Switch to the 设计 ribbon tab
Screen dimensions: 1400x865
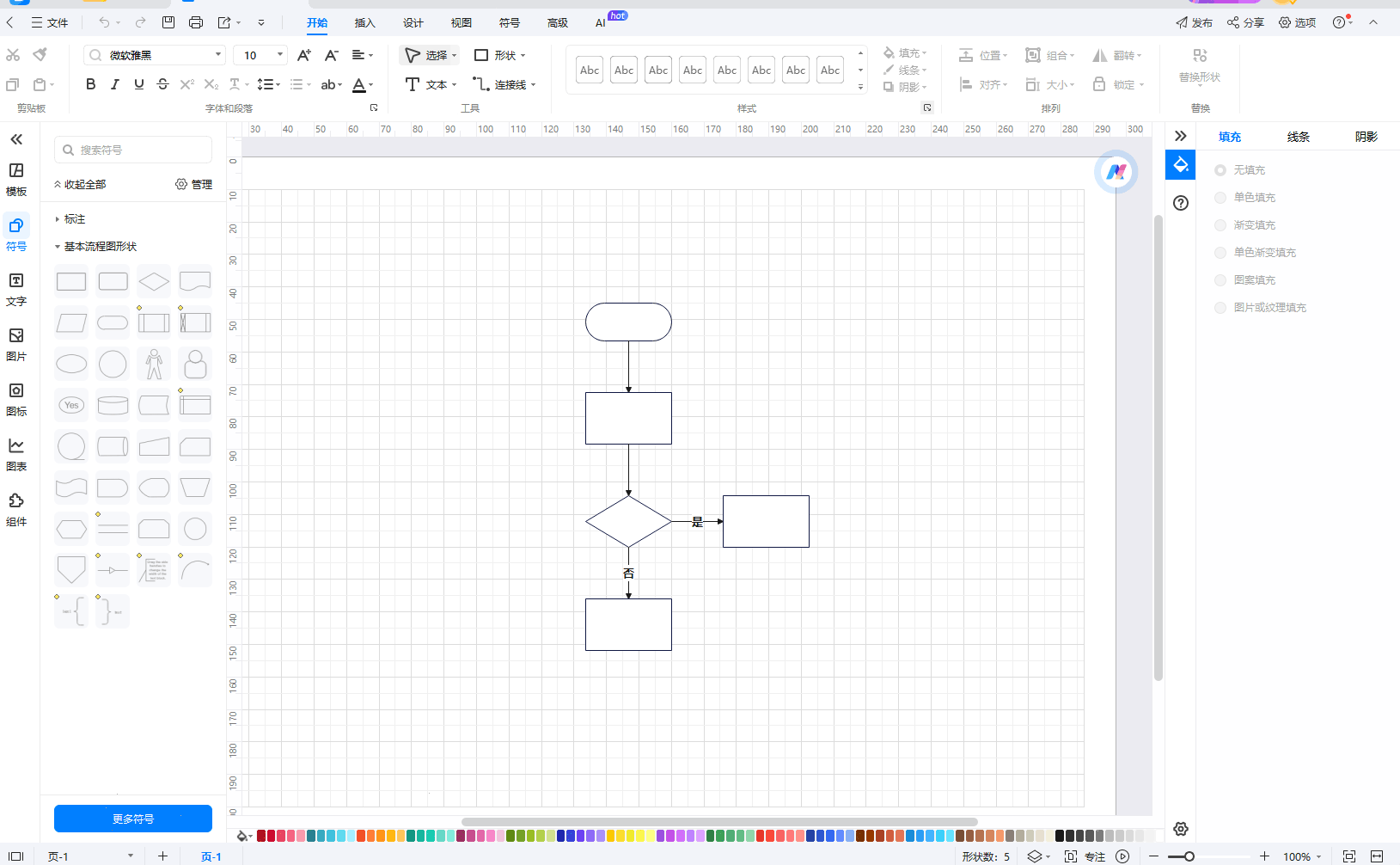413,23
